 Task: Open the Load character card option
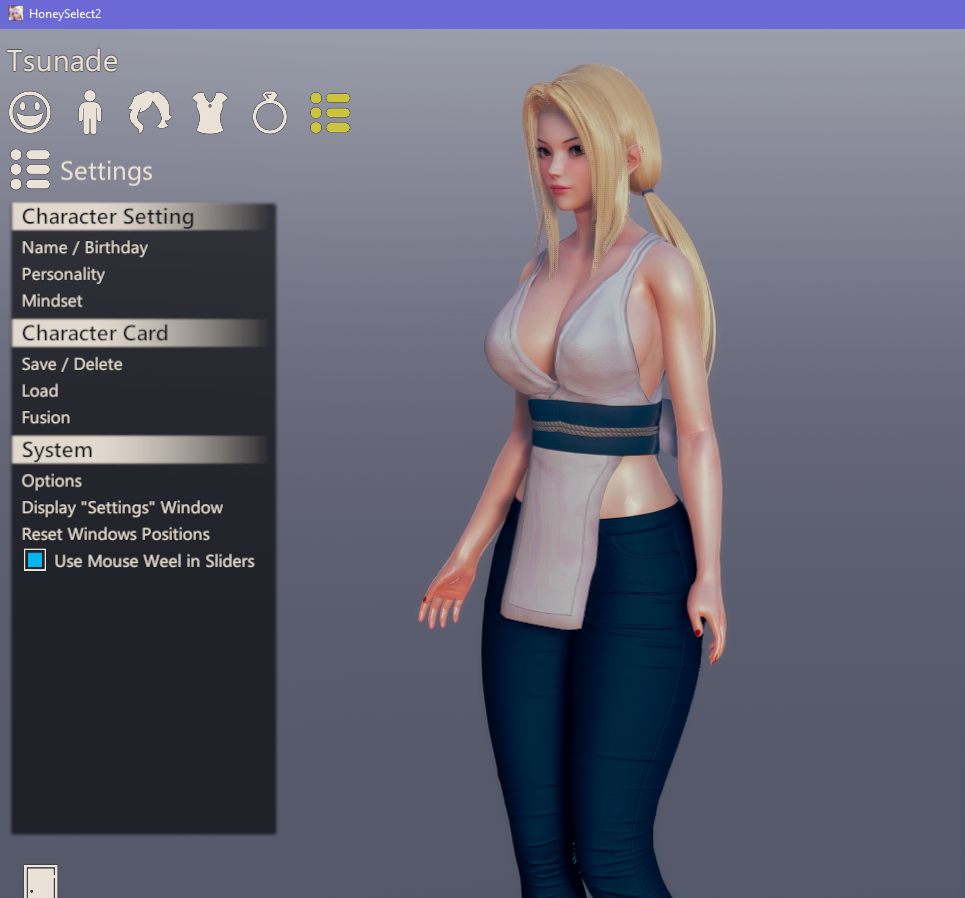pyautogui.click(x=40, y=391)
